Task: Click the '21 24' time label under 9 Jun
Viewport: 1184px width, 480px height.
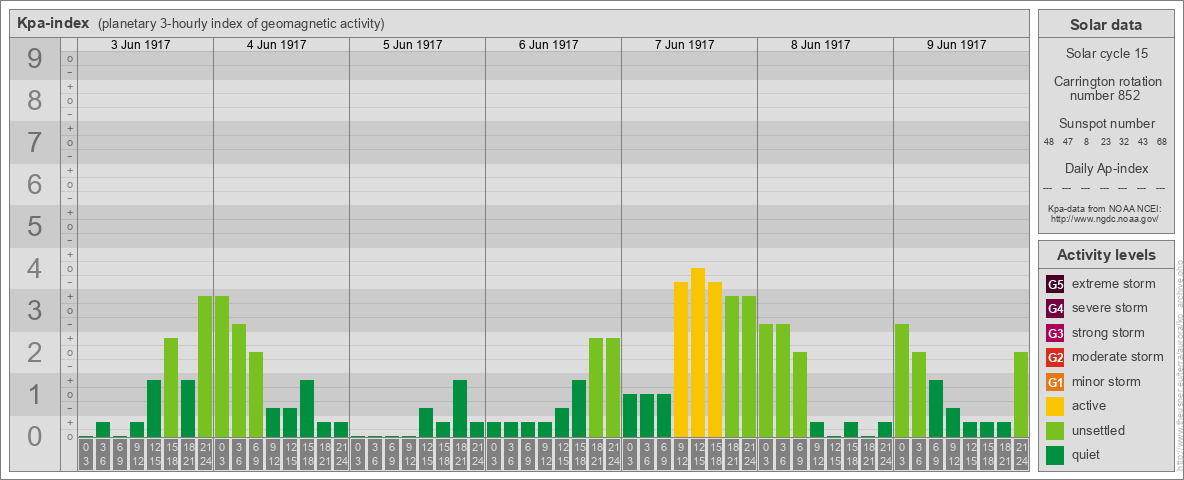Action: click(x=1021, y=454)
